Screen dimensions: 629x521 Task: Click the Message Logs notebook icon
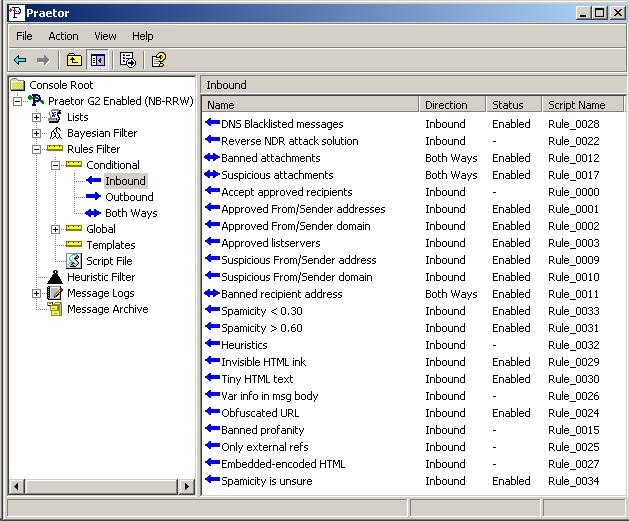(x=55, y=293)
